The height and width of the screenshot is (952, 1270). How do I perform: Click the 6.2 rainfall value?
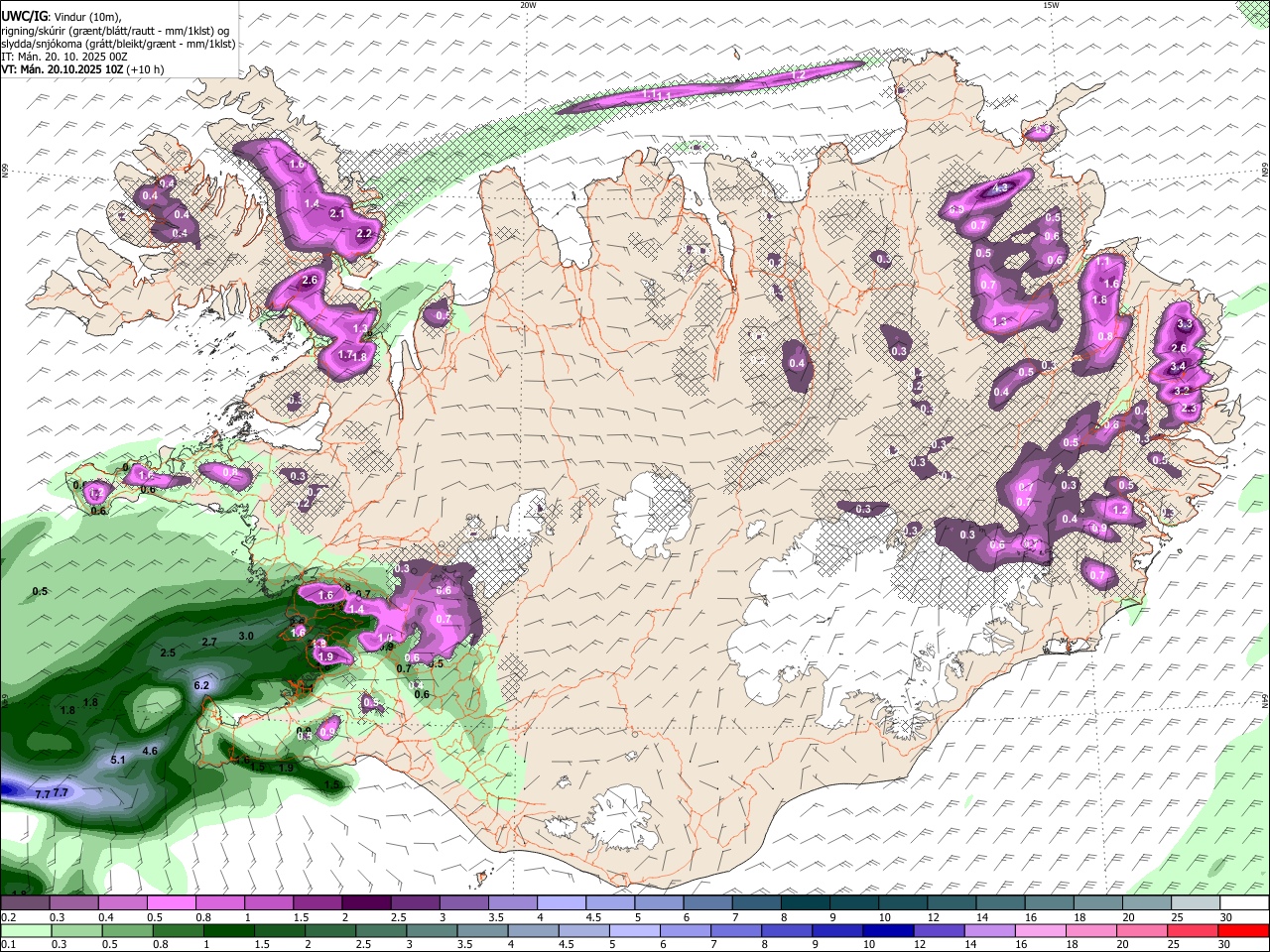pos(201,685)
